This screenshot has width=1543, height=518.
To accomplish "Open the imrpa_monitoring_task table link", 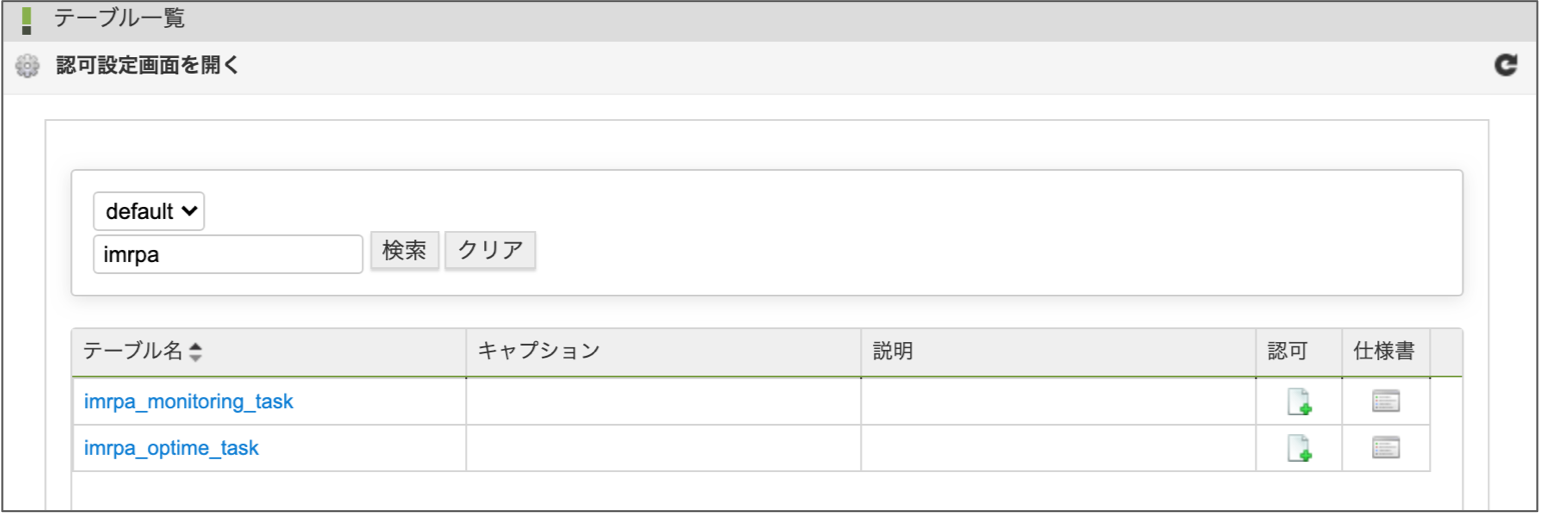I will (x=188, y=402).
